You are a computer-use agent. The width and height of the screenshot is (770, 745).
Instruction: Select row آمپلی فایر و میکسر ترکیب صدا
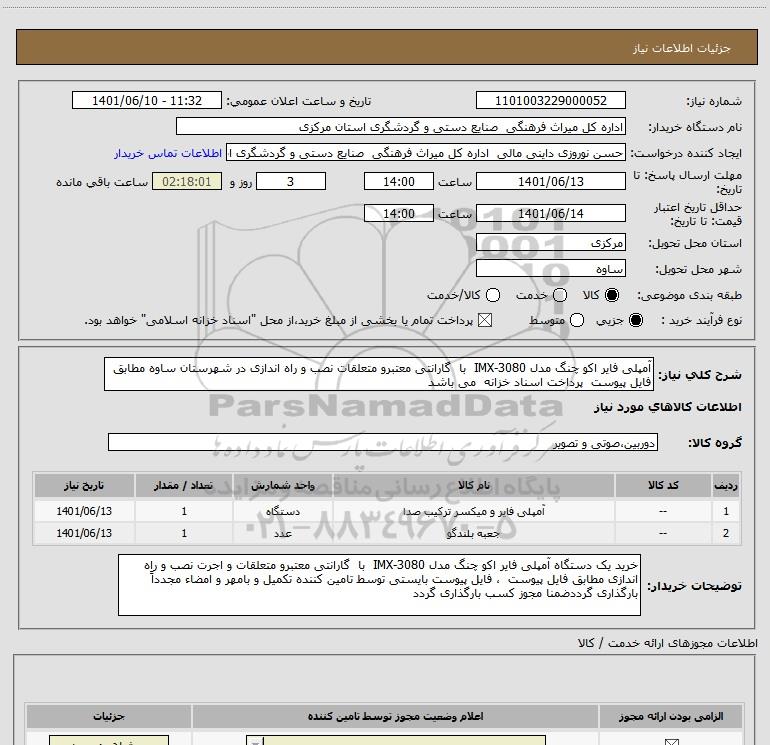click(x=387, y=511)
